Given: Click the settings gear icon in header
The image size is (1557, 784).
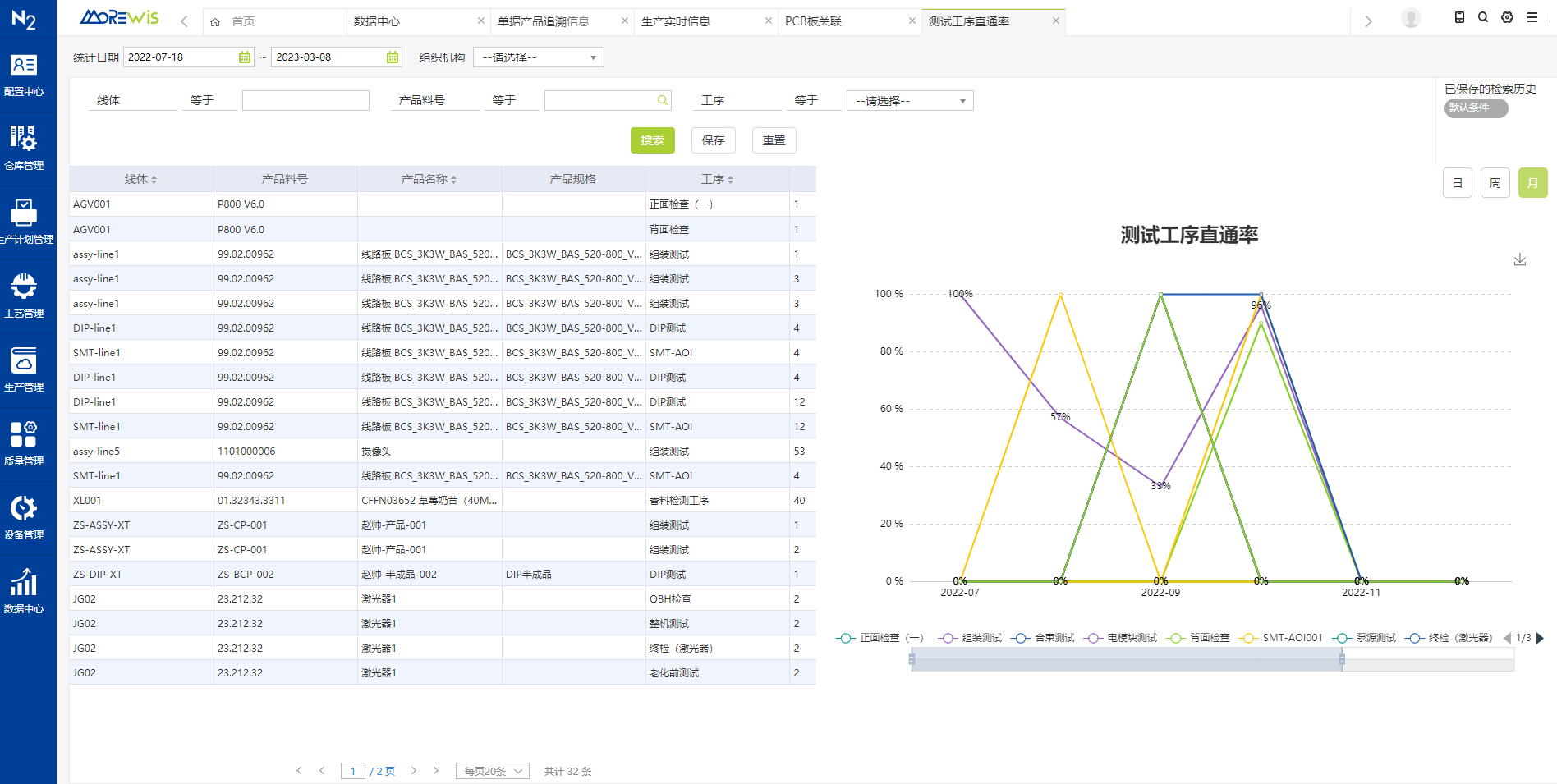Looking at the screenshot, I should (1507, 17).
